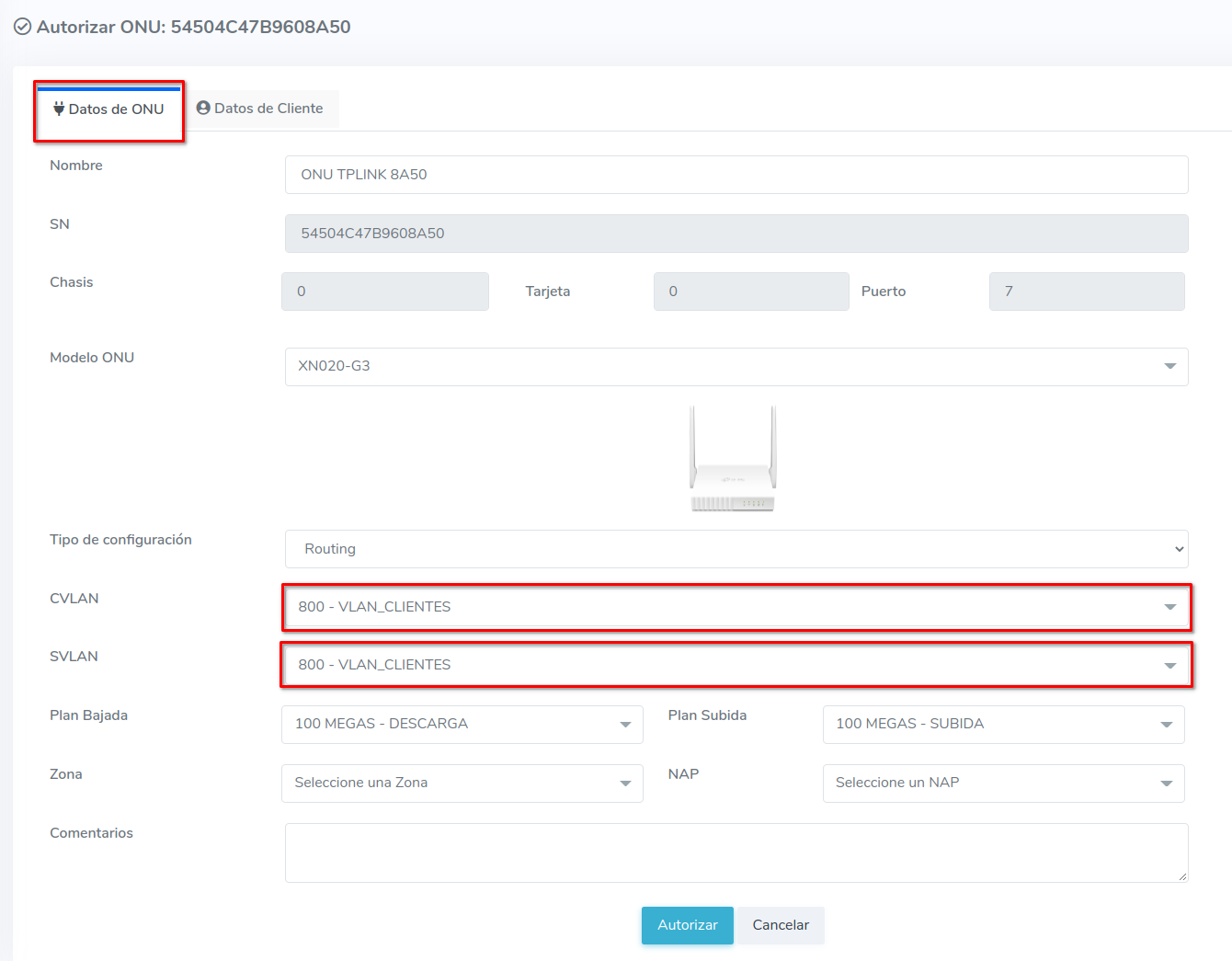This screenshot has width=1232, height=961.
Task: Click the Puerto field showing 7
Action: click(1086, 292)
